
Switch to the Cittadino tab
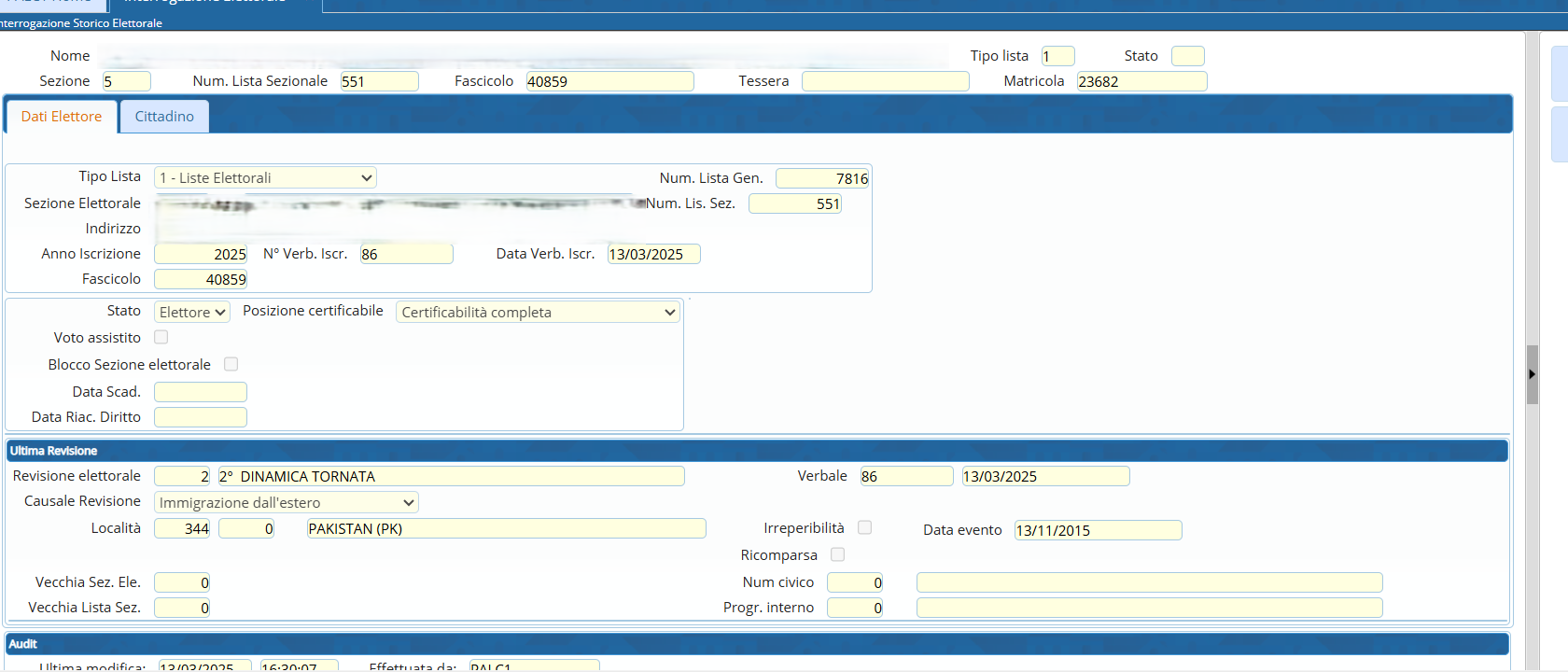164,117
